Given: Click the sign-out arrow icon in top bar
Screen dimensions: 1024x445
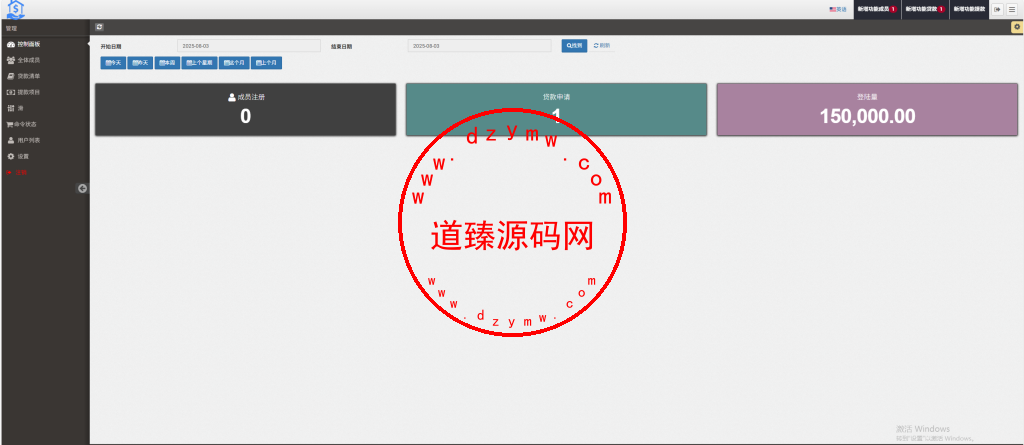Looking at the screenshot, I should (997, 9).
